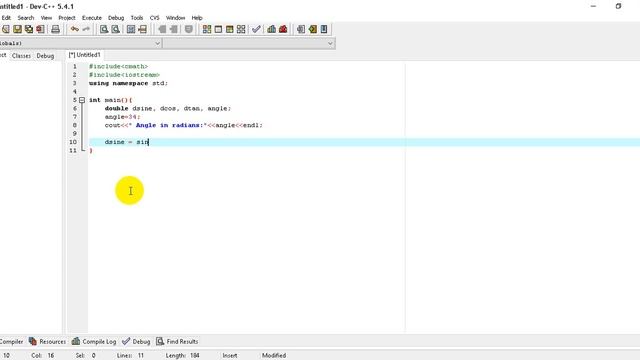Click the grey door toolbar icon
The width and height of the screenshot is (640, 360).
pyautogui.click(x=301, y=29)
